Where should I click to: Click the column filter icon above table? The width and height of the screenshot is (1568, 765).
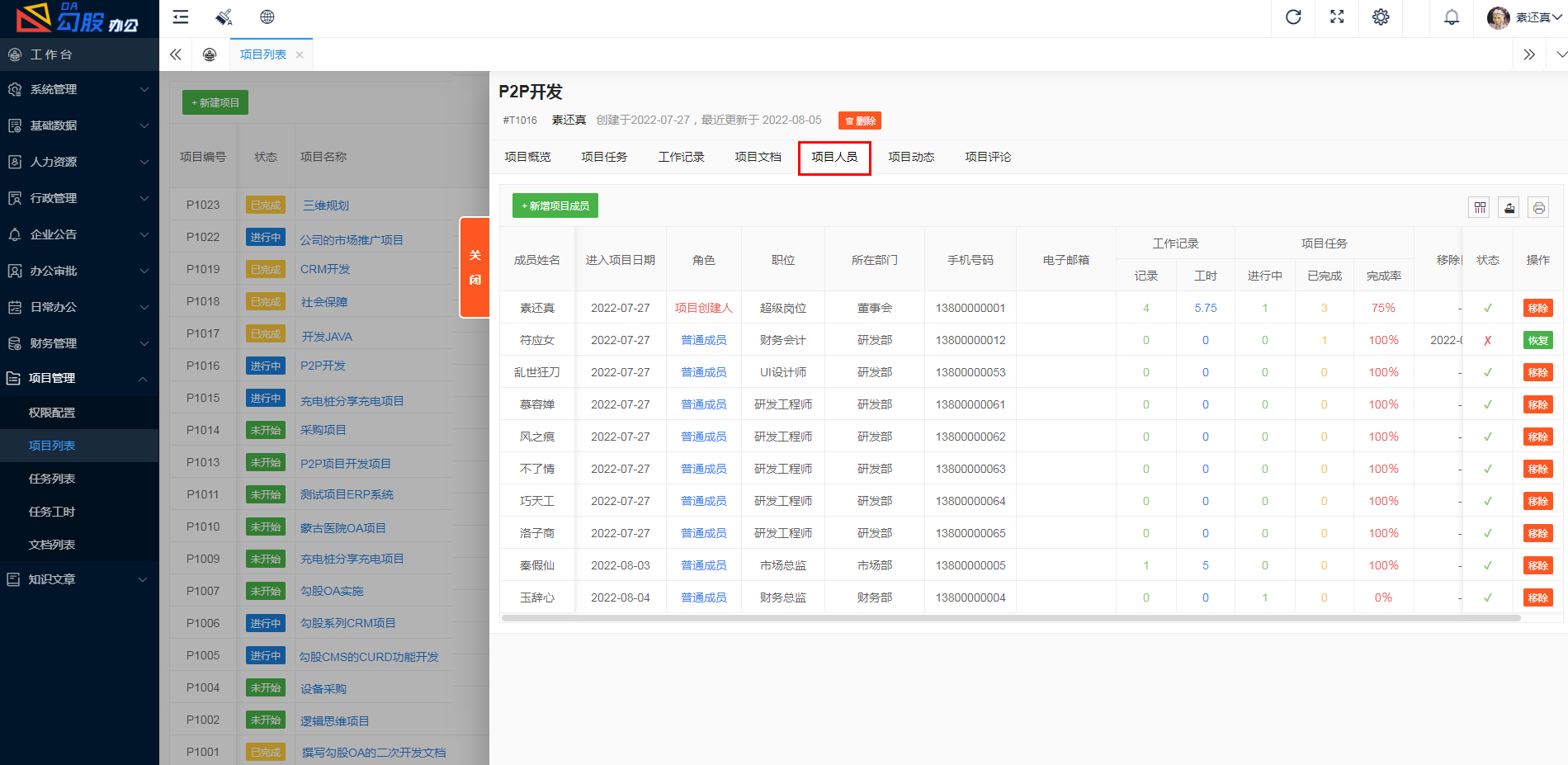point(1480,207)
